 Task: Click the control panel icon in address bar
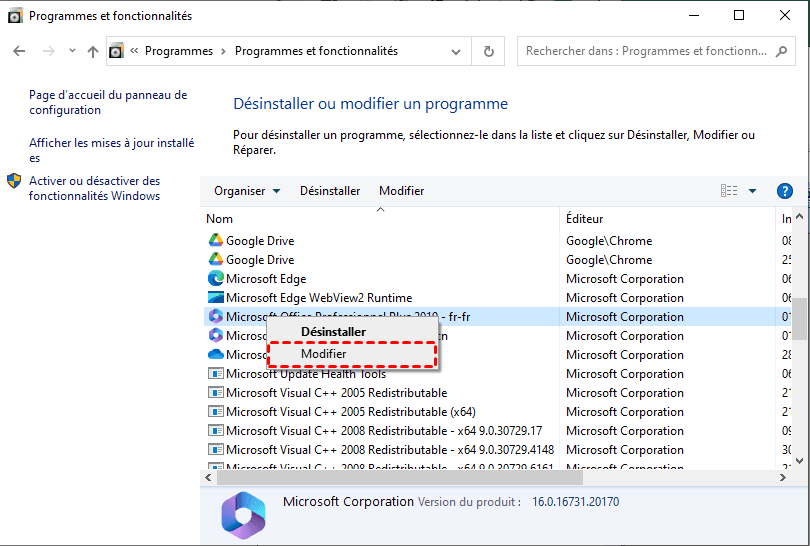tap(117, 51)
